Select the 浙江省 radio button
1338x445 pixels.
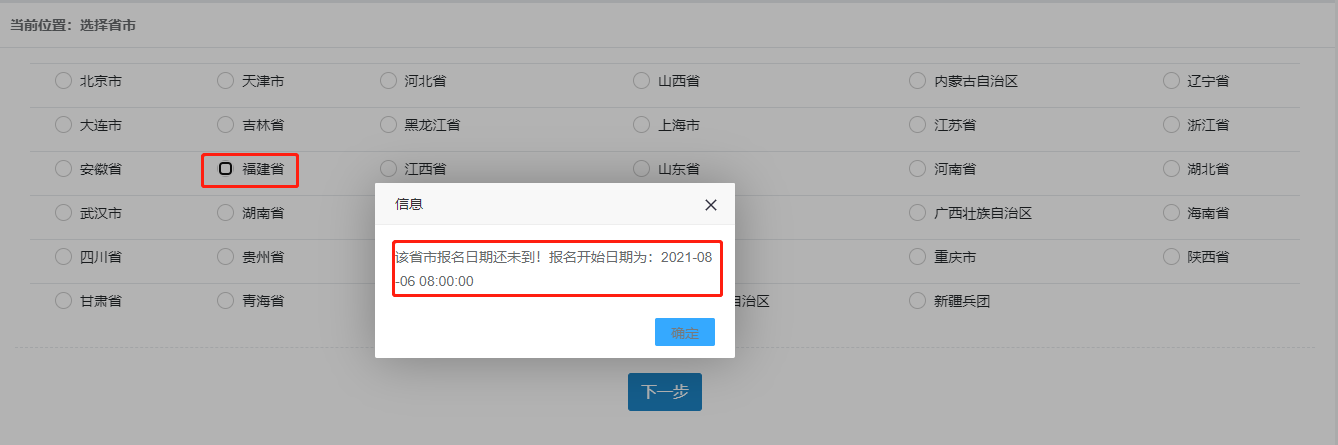(x=1171, y=125)
